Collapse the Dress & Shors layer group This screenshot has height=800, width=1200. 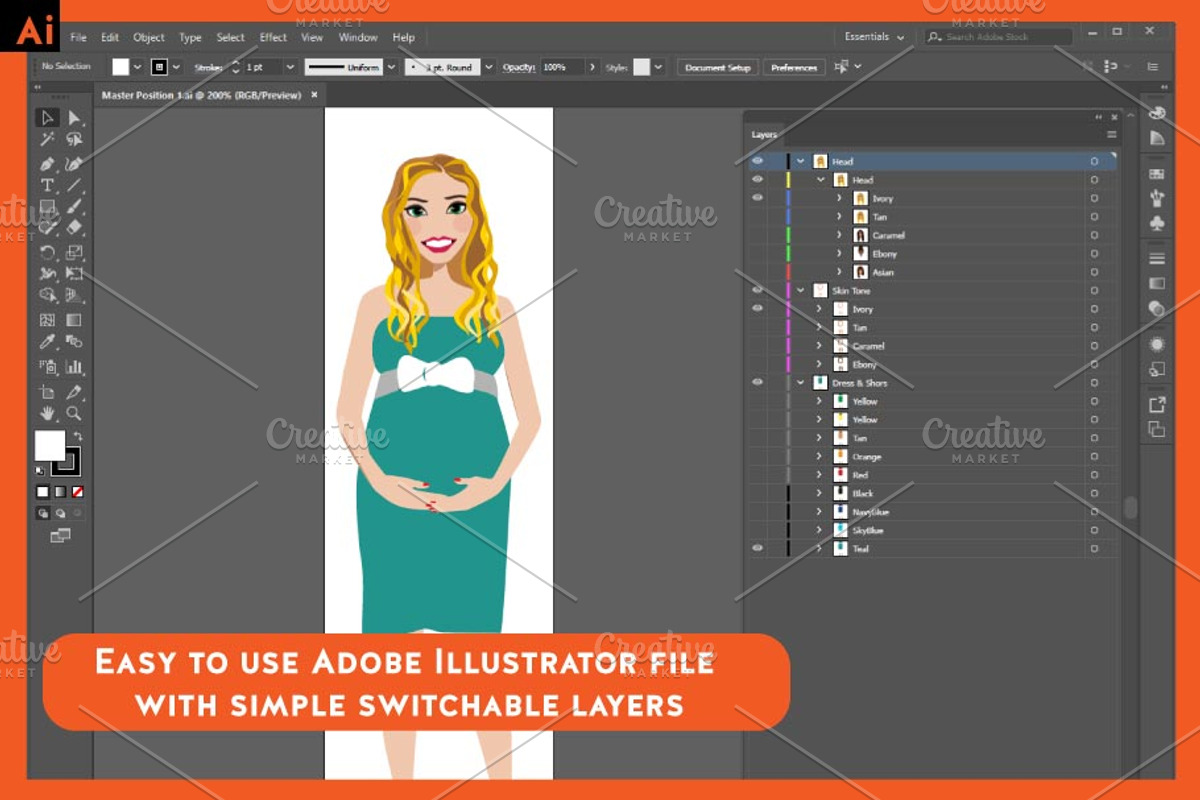pyautogui.click(x=801, y=382)
